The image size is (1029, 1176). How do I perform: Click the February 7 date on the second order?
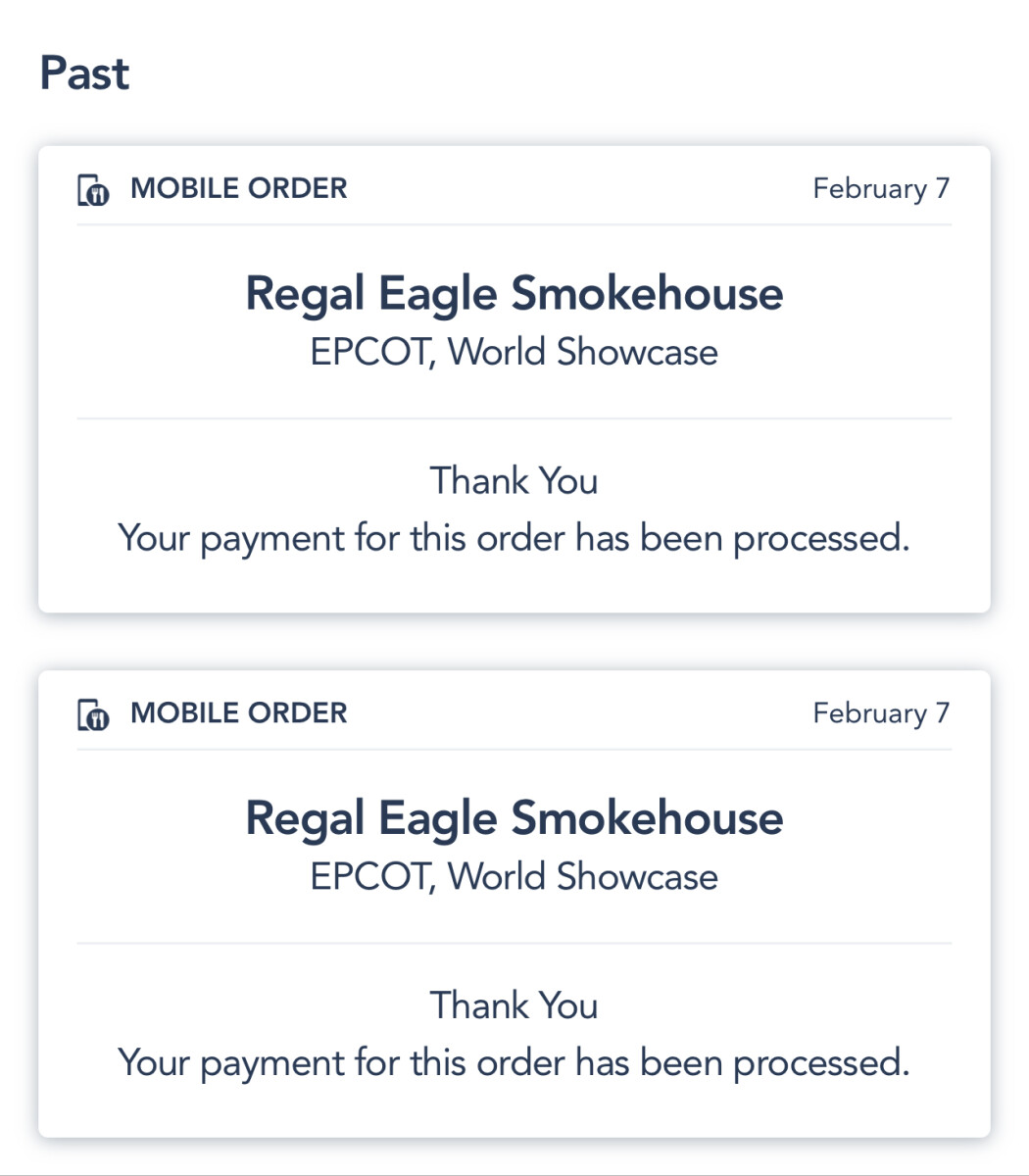[x=880, y=712]
